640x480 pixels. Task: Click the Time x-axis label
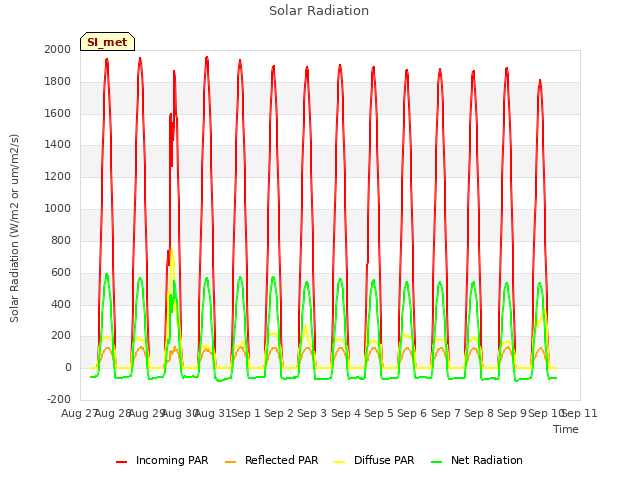pos(566,429)
